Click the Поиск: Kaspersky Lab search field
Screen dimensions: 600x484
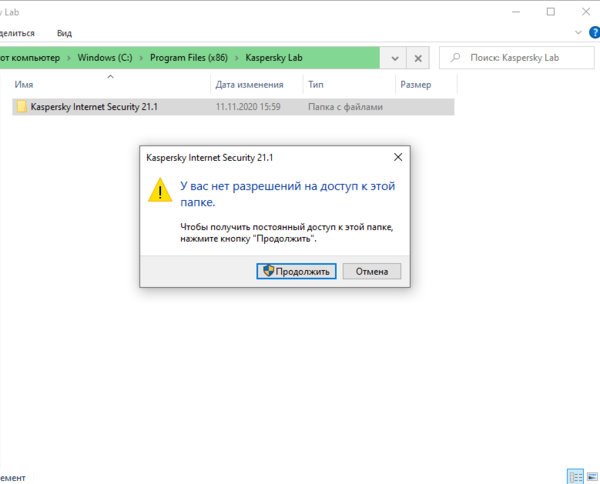point(517,58)
